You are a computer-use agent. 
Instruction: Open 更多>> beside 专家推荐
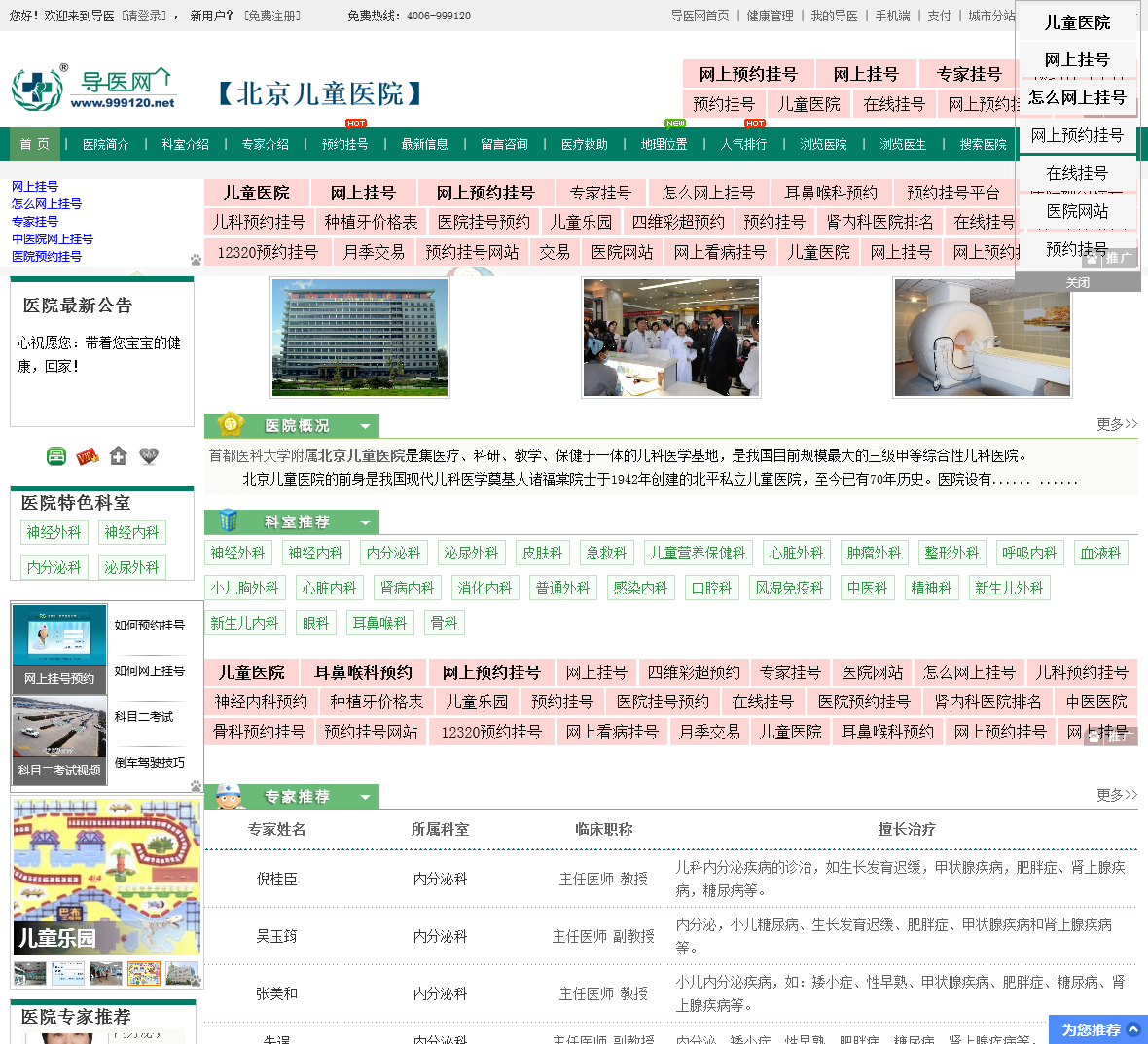point(1117,794)
